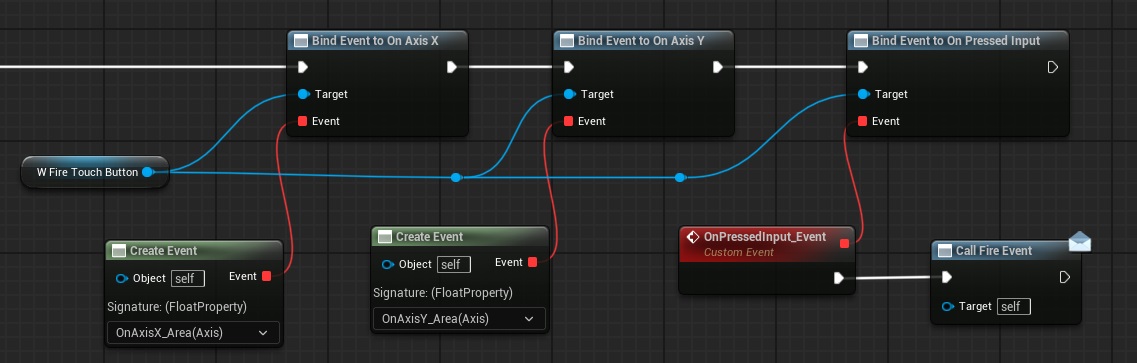Open the OnAxisX_Area(Axis) signature dropdown

(x=193, y=333)
